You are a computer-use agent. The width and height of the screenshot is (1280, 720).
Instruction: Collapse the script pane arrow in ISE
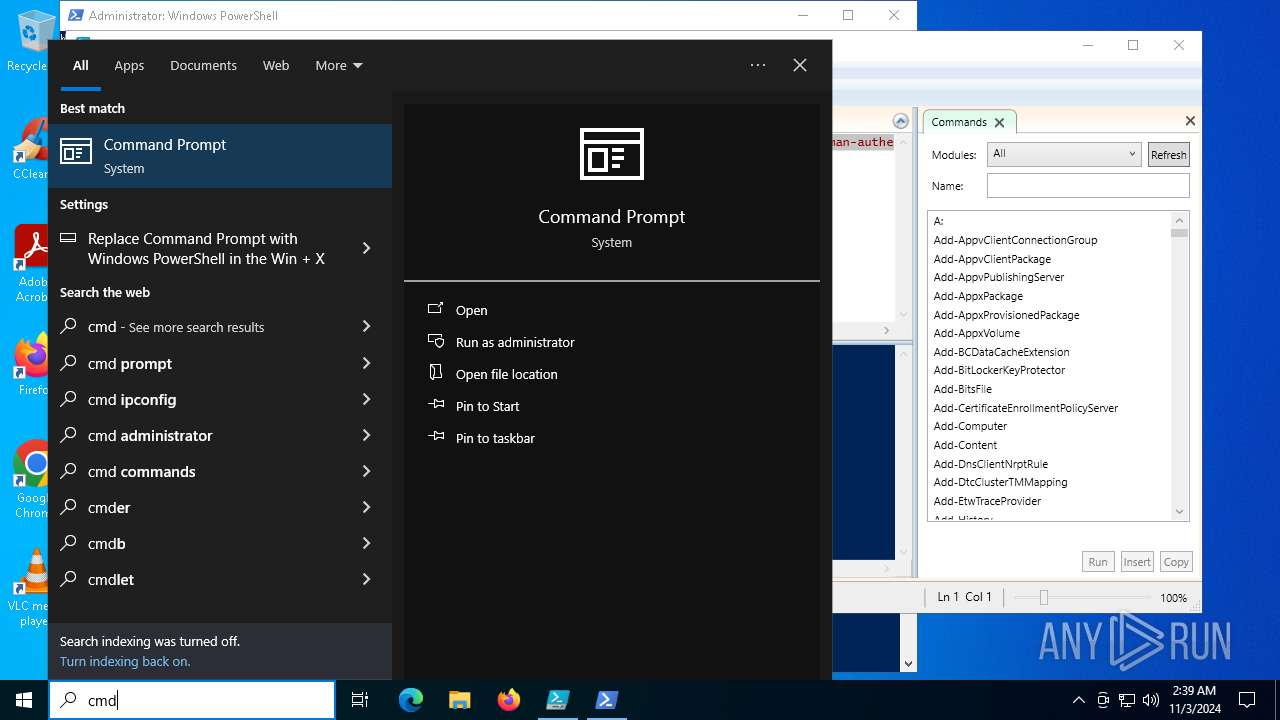click(901, 121)
